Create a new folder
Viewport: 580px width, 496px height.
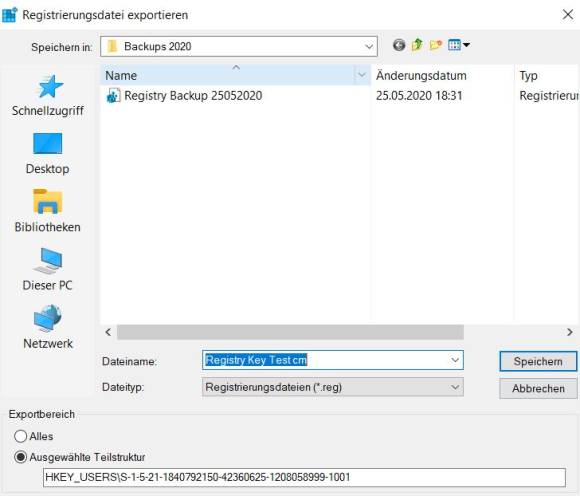click(436, 45)
